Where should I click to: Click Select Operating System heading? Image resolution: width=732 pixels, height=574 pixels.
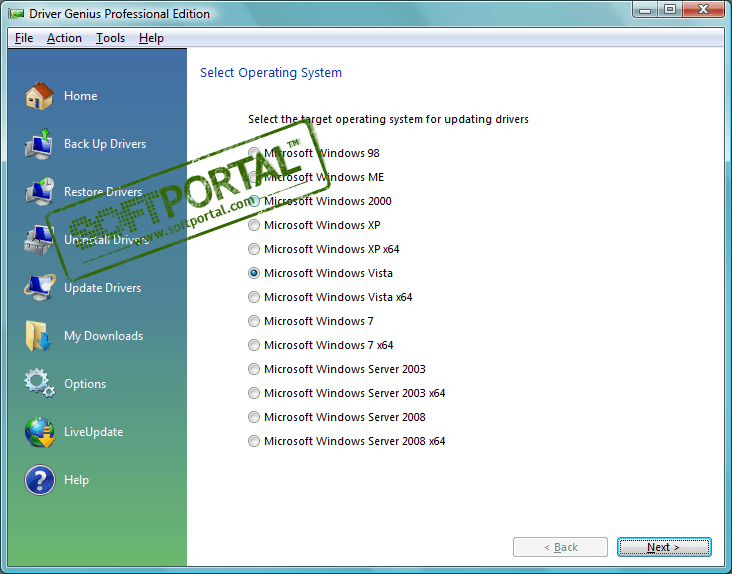pyautogui.click(x=271, y=73)
